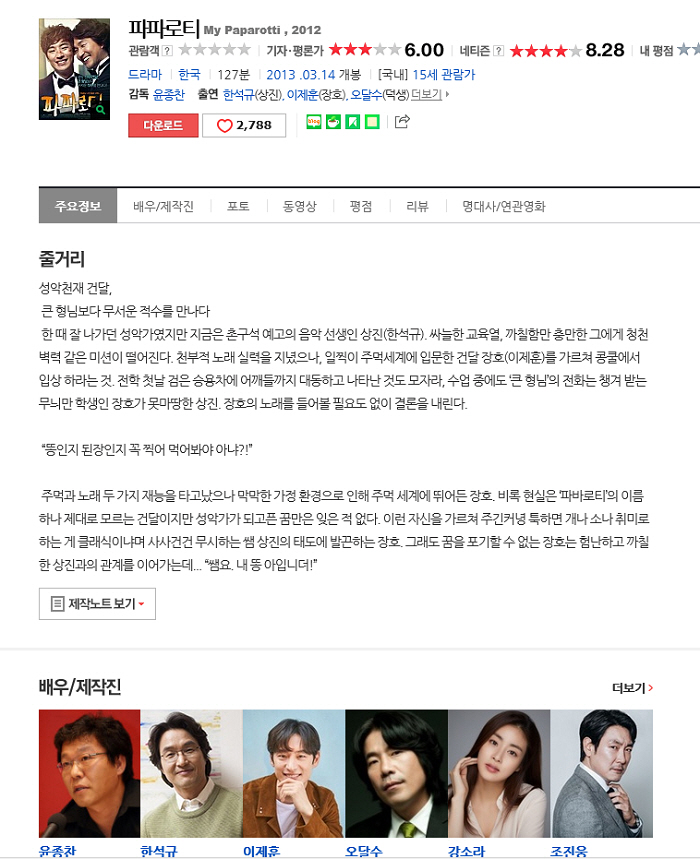Open director 윤종찬 link in movie info
Screen dimensions: 700x859
click(169, 95)
